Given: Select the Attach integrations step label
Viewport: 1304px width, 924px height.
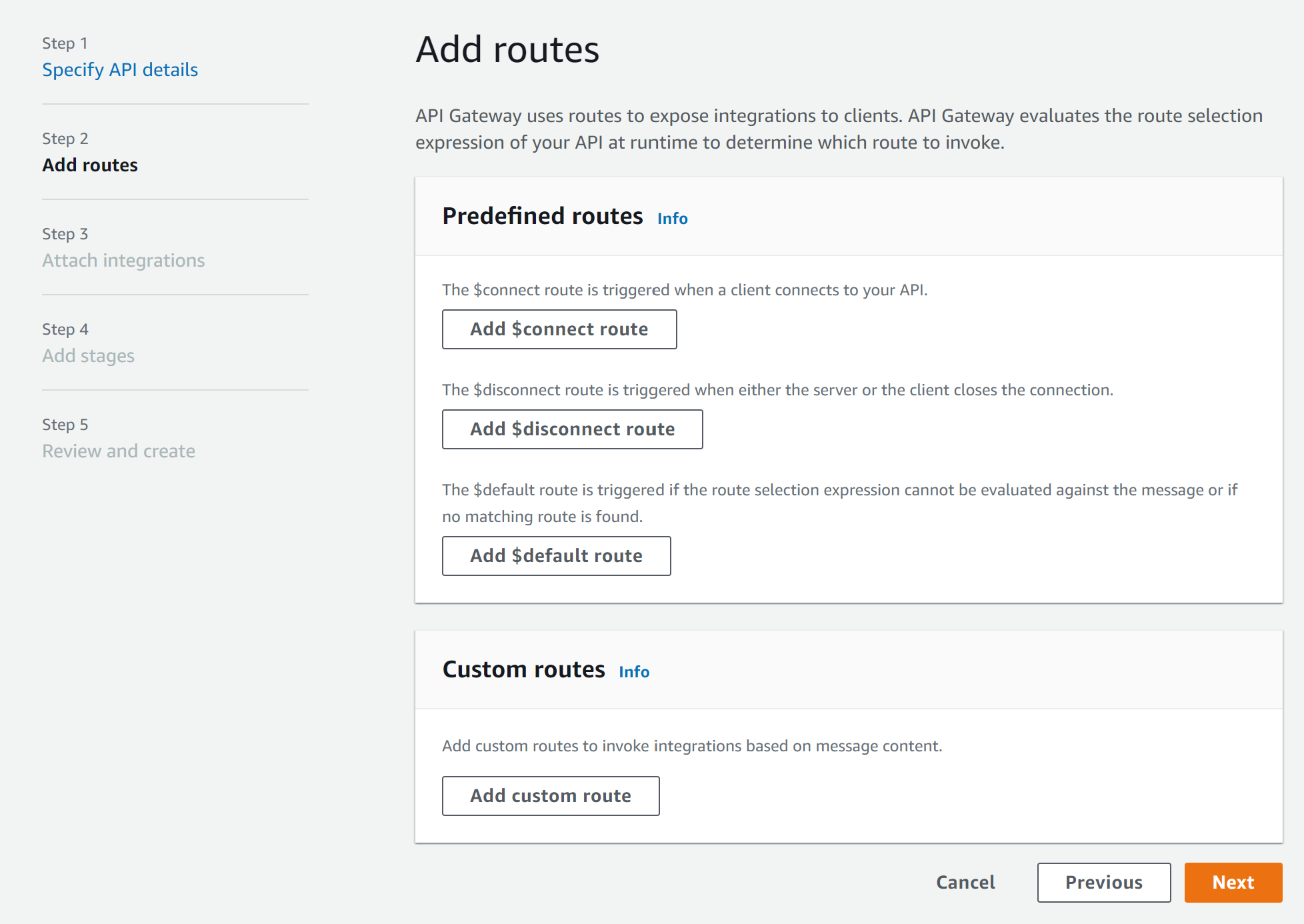Looking at the screenshot, I should point(123,261).
